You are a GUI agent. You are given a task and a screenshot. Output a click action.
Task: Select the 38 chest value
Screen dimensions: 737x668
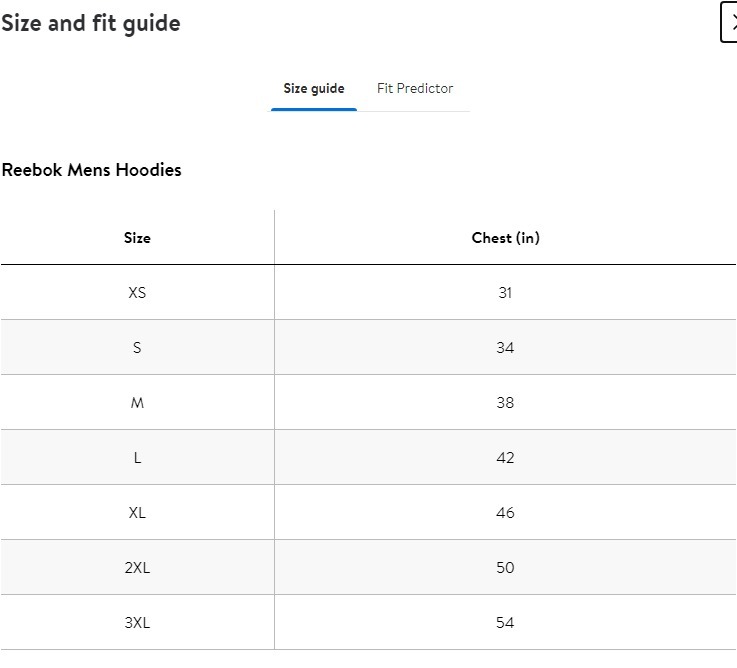tap(505, 403)
